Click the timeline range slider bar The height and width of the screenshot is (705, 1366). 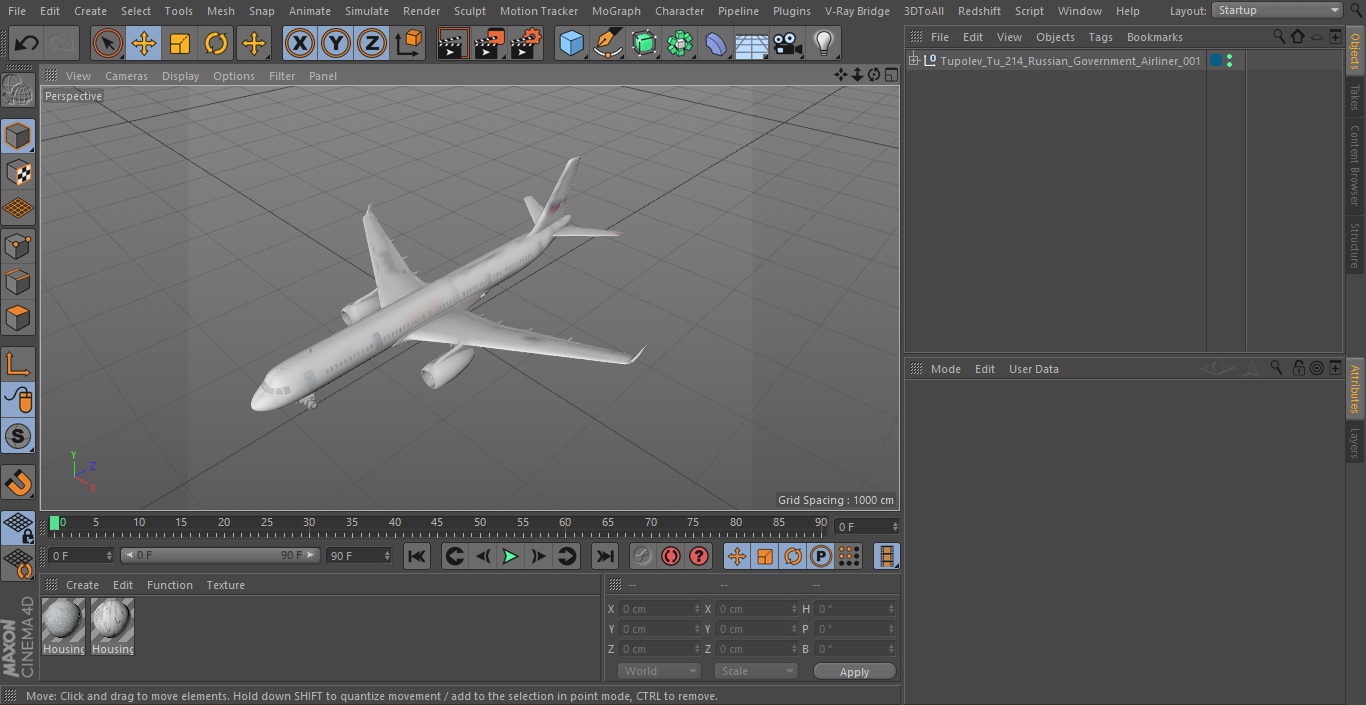pyautogui.click(x=220, y=555)
